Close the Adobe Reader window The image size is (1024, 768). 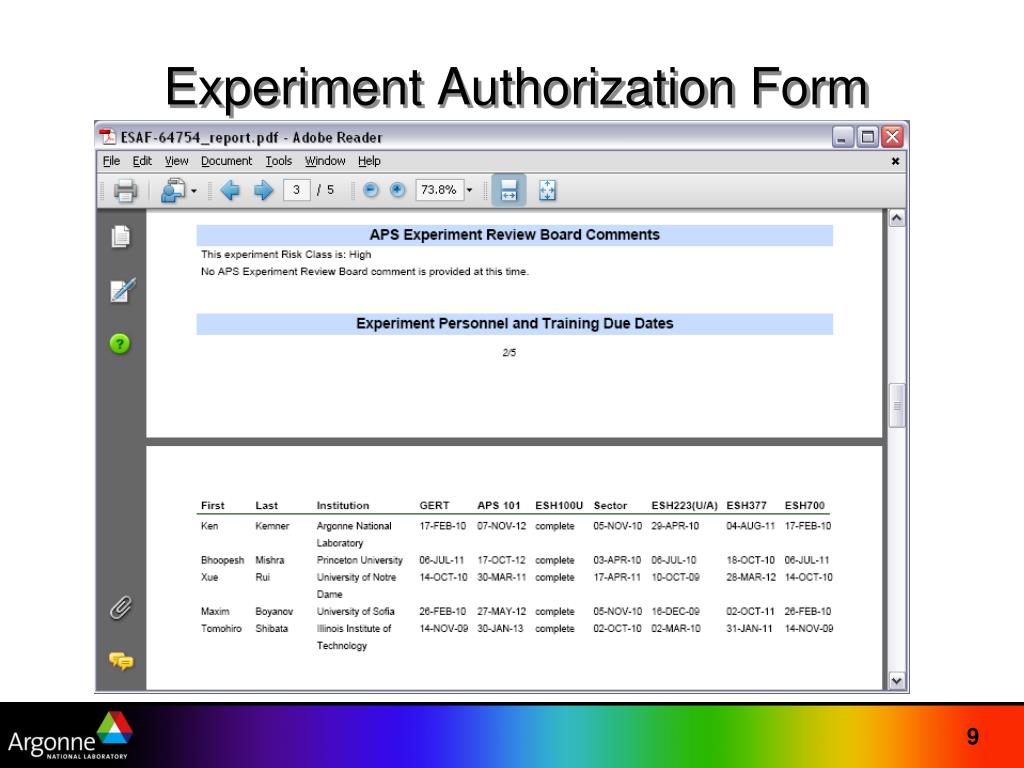(891, 137)
